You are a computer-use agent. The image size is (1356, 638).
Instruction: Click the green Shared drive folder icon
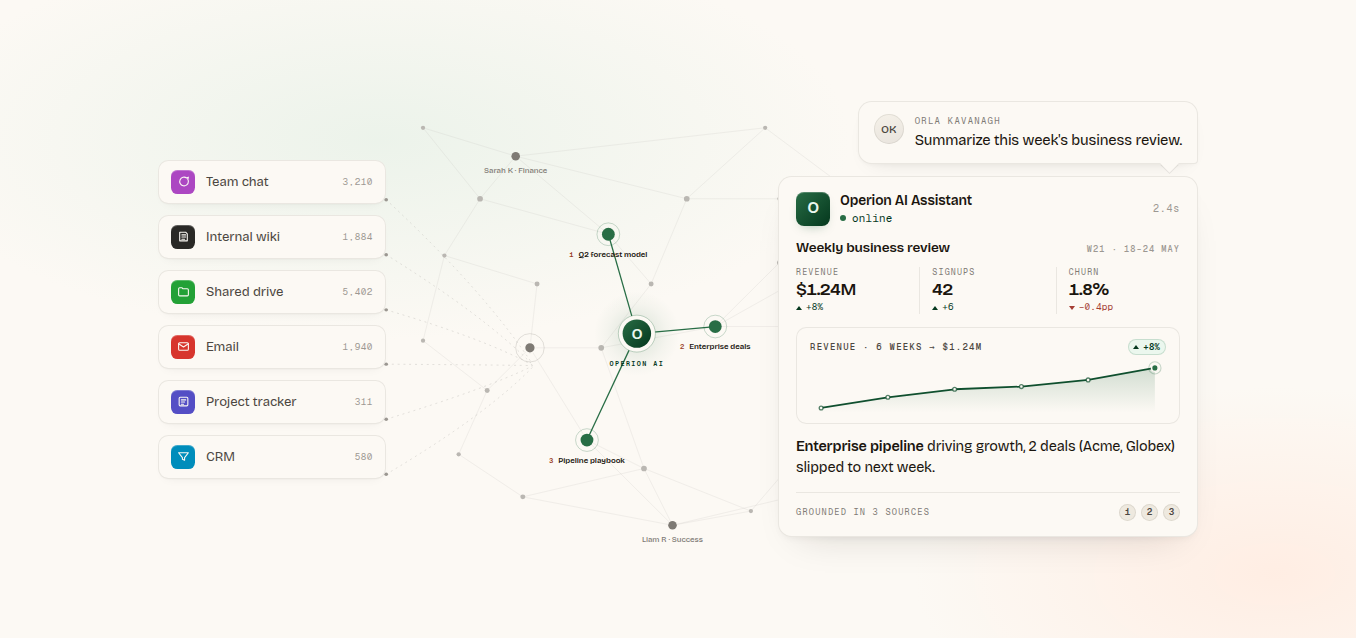point(183,292)
